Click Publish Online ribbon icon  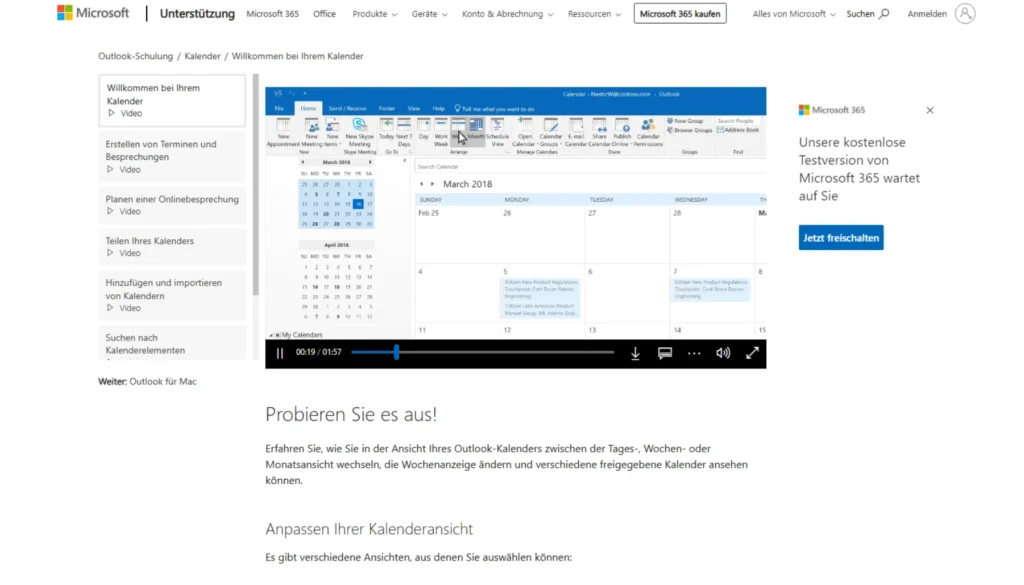(x=622, y=133)
